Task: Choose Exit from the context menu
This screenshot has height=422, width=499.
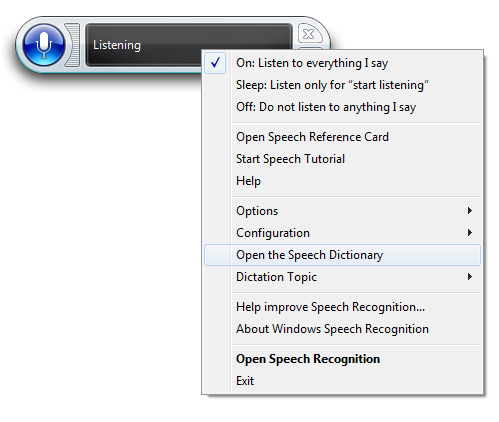Action: click(x=342, y=381)
